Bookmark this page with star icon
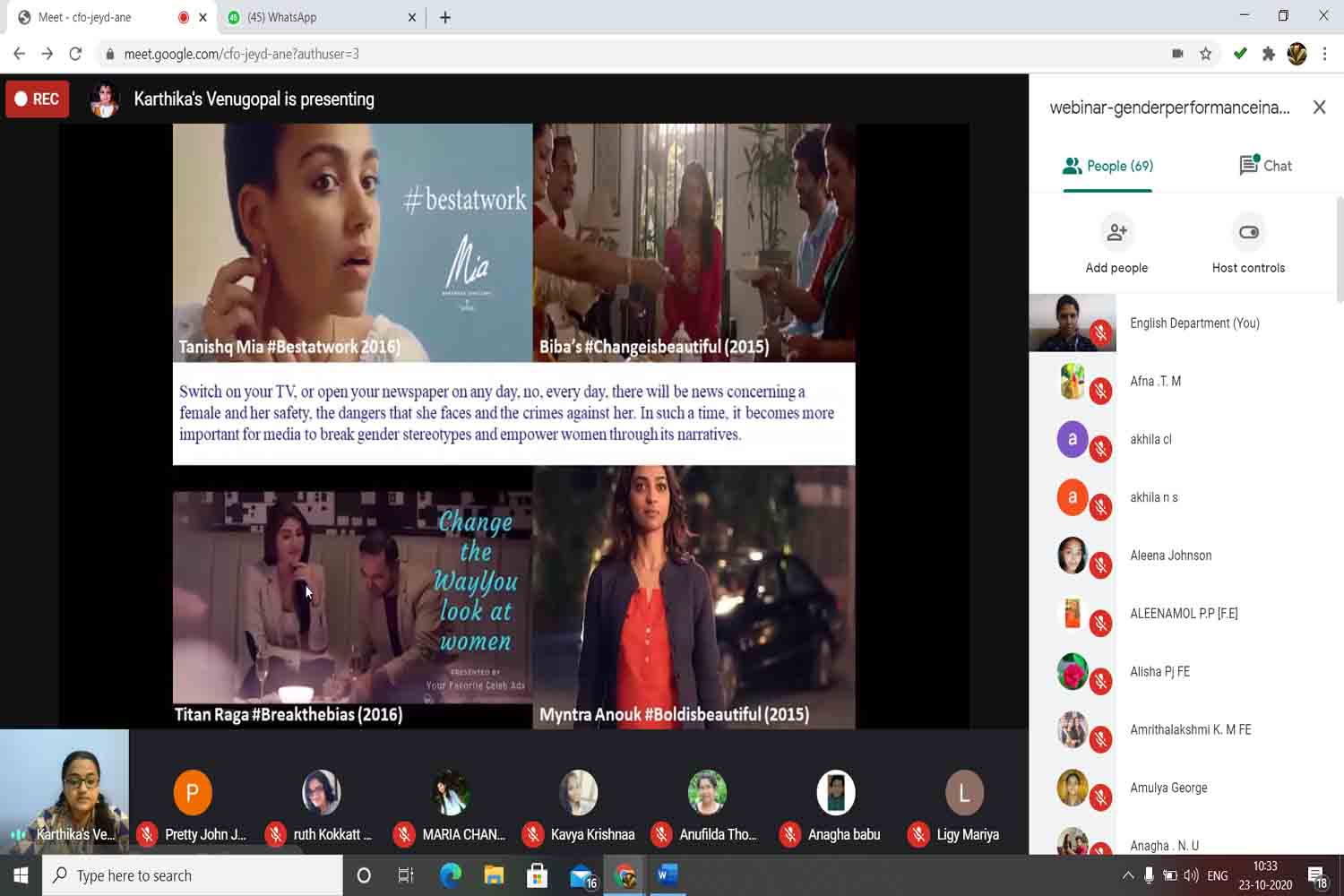Viewport: 1344px width, 896px height. (x=1206, y=54)
